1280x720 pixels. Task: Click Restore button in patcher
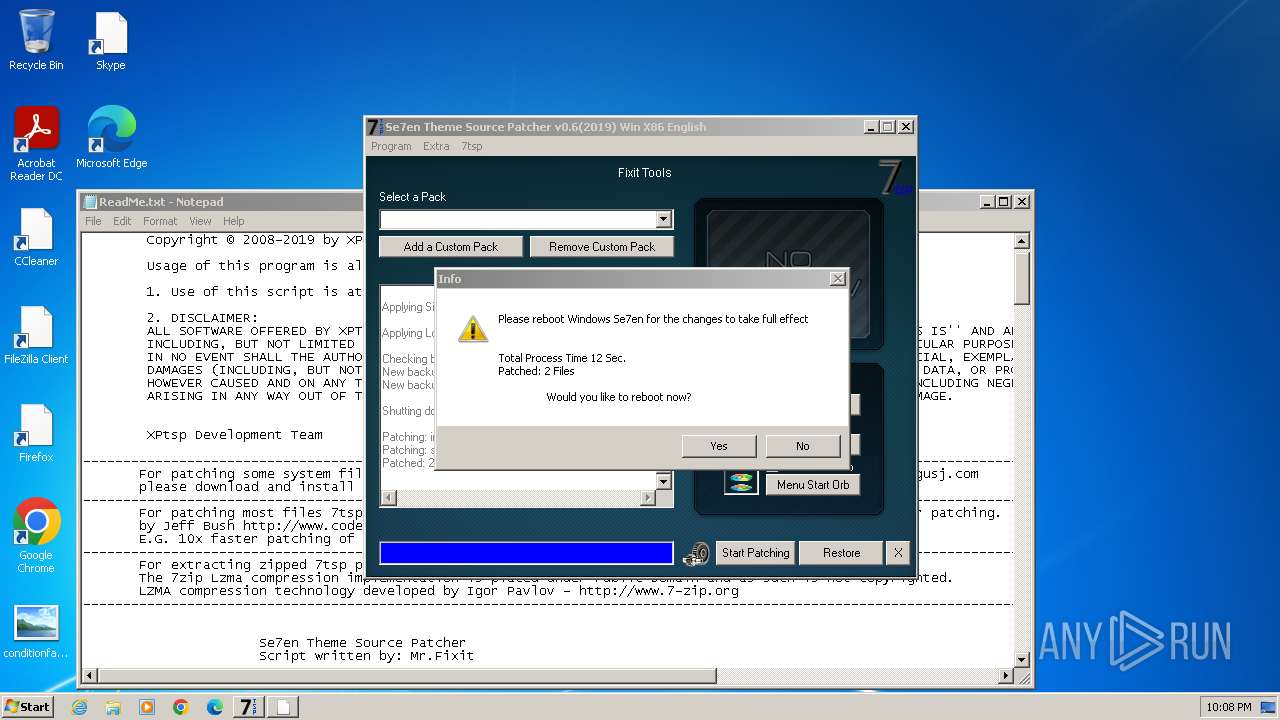click(x=841, y=553)
